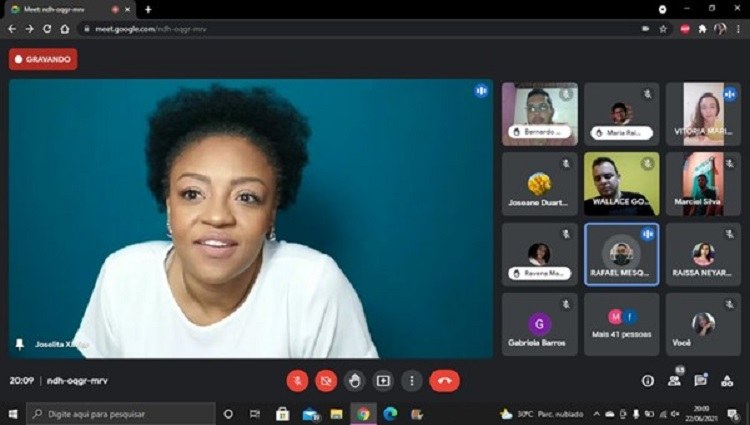
Task: Select your own Você tile
Action: click(703, 325)
